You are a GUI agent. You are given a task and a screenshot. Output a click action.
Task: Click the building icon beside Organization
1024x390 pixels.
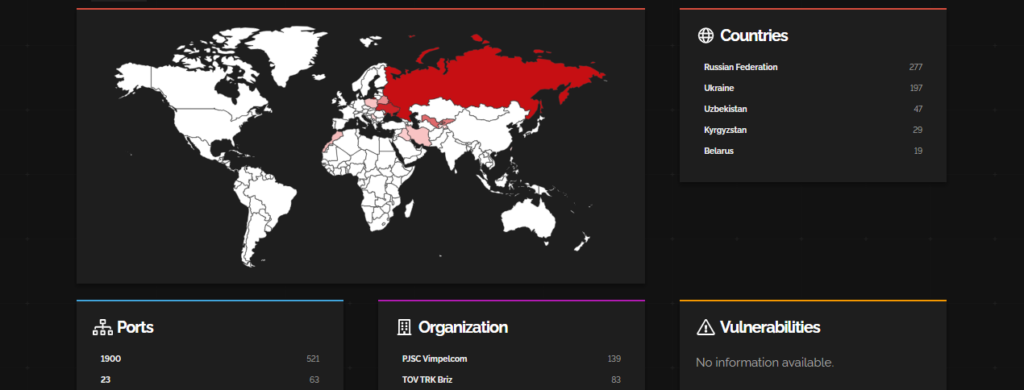[404, 327]
